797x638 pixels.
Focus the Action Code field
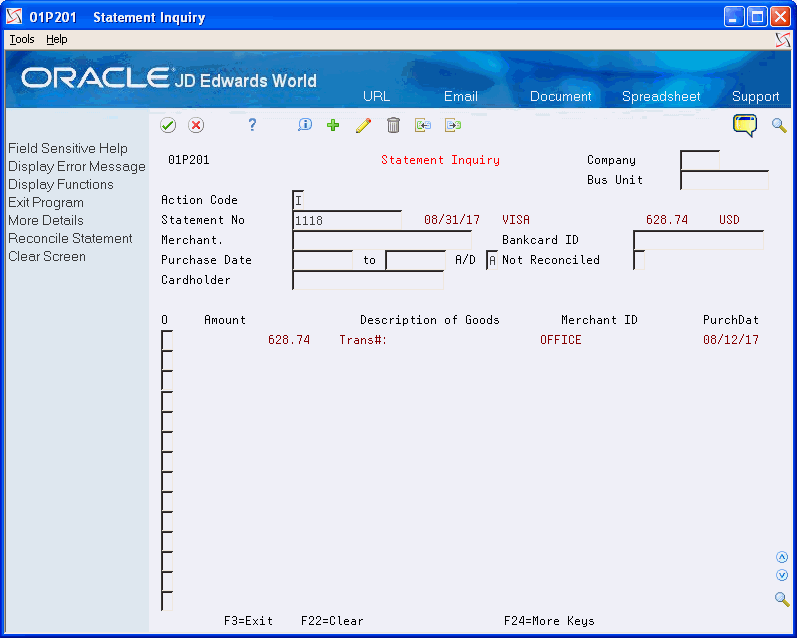(x=298, y=200)
